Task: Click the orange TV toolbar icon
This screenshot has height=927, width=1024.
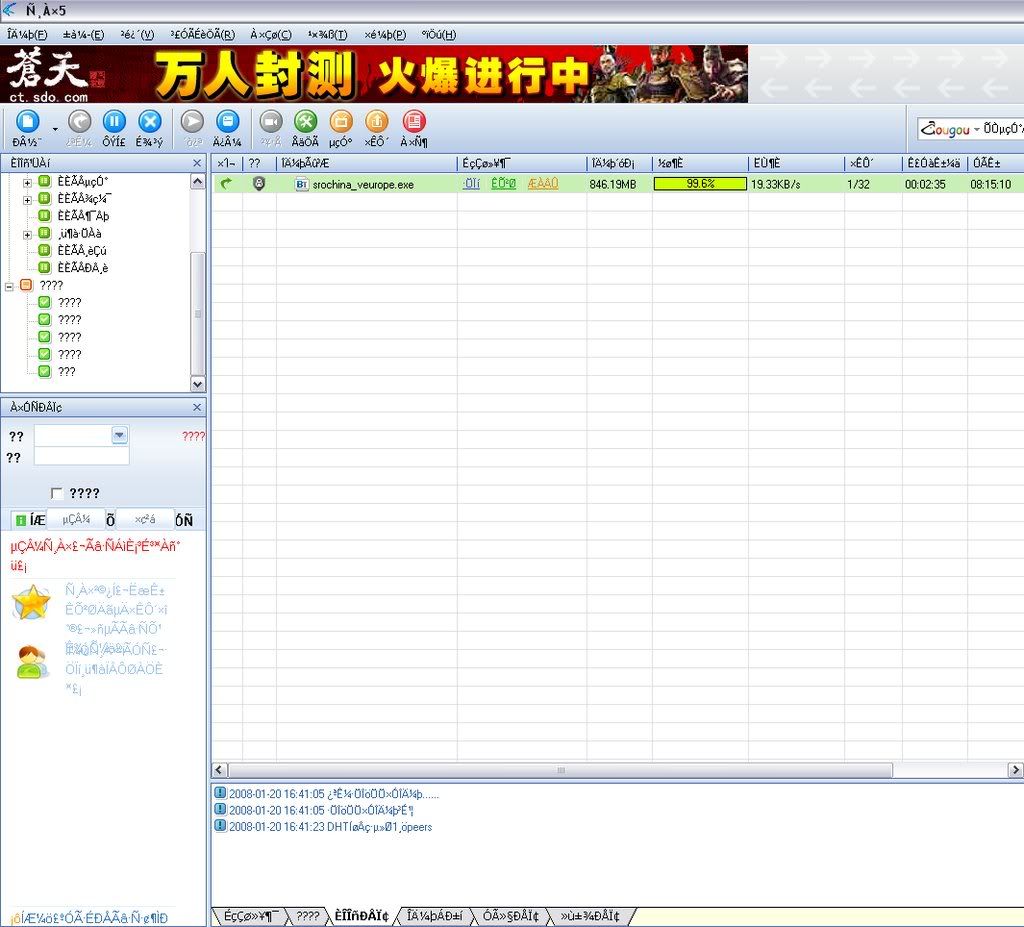Action: click(340, 122)
